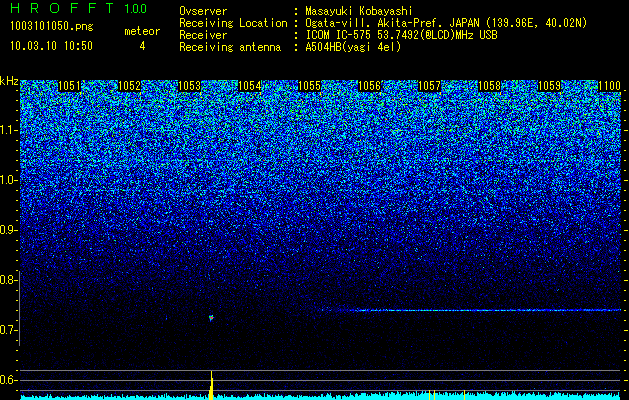629x400 pixels.
Task: Click the 0.8 kHz axis label
Action: click(7, 280)
